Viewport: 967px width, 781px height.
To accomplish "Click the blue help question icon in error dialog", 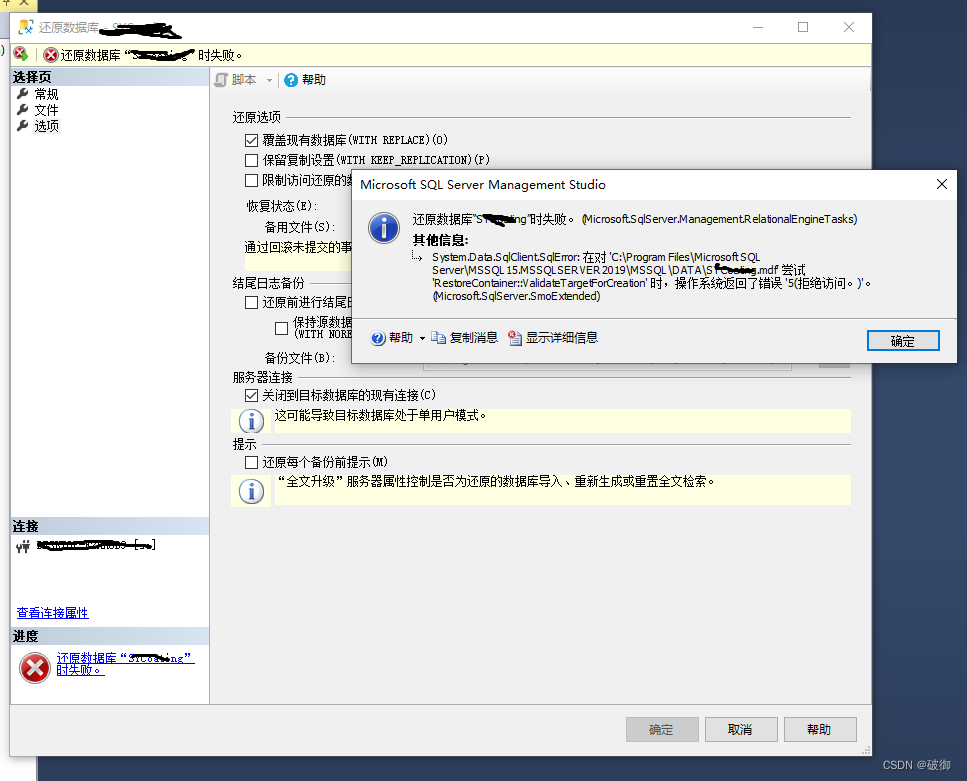I will (377, 338).
